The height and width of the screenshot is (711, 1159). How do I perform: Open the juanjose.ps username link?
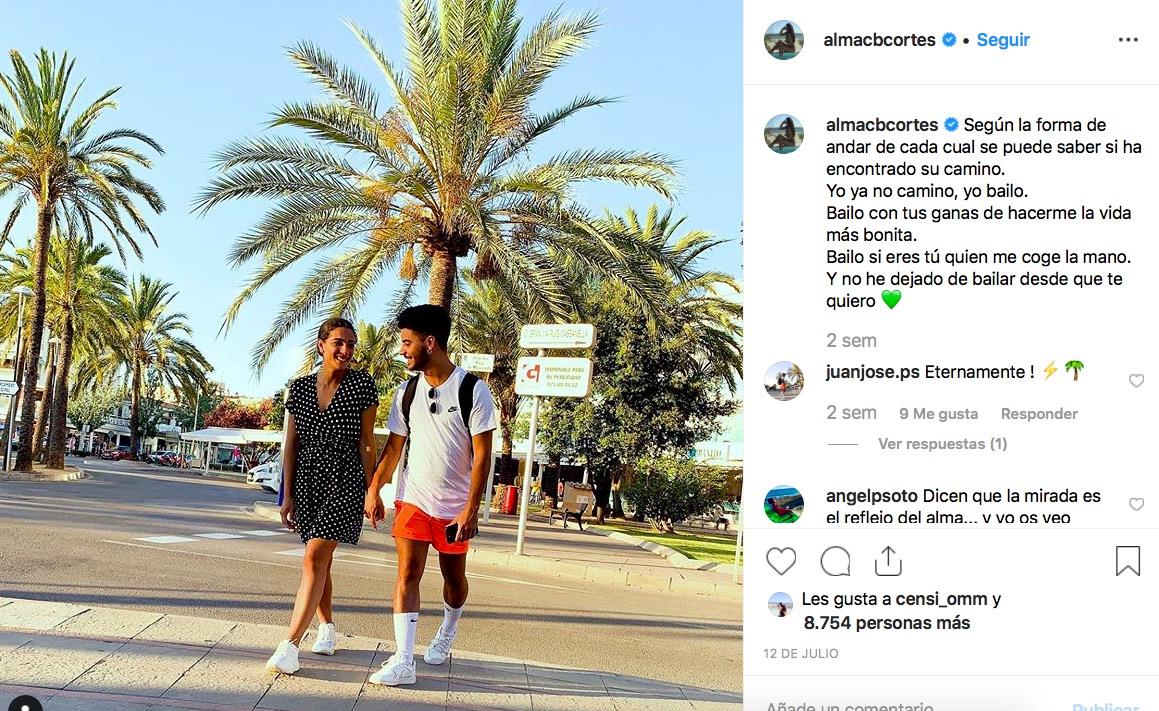(872, 372)
